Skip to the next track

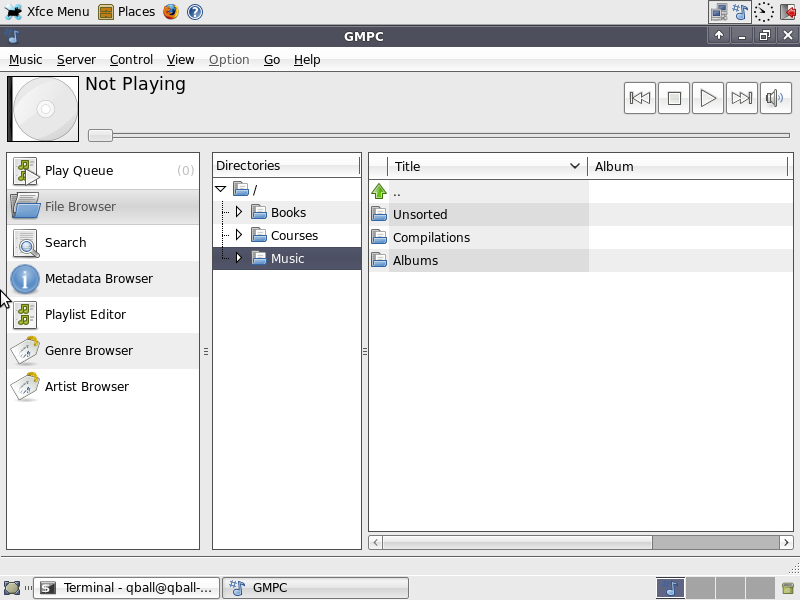click(x=741, y=98)
